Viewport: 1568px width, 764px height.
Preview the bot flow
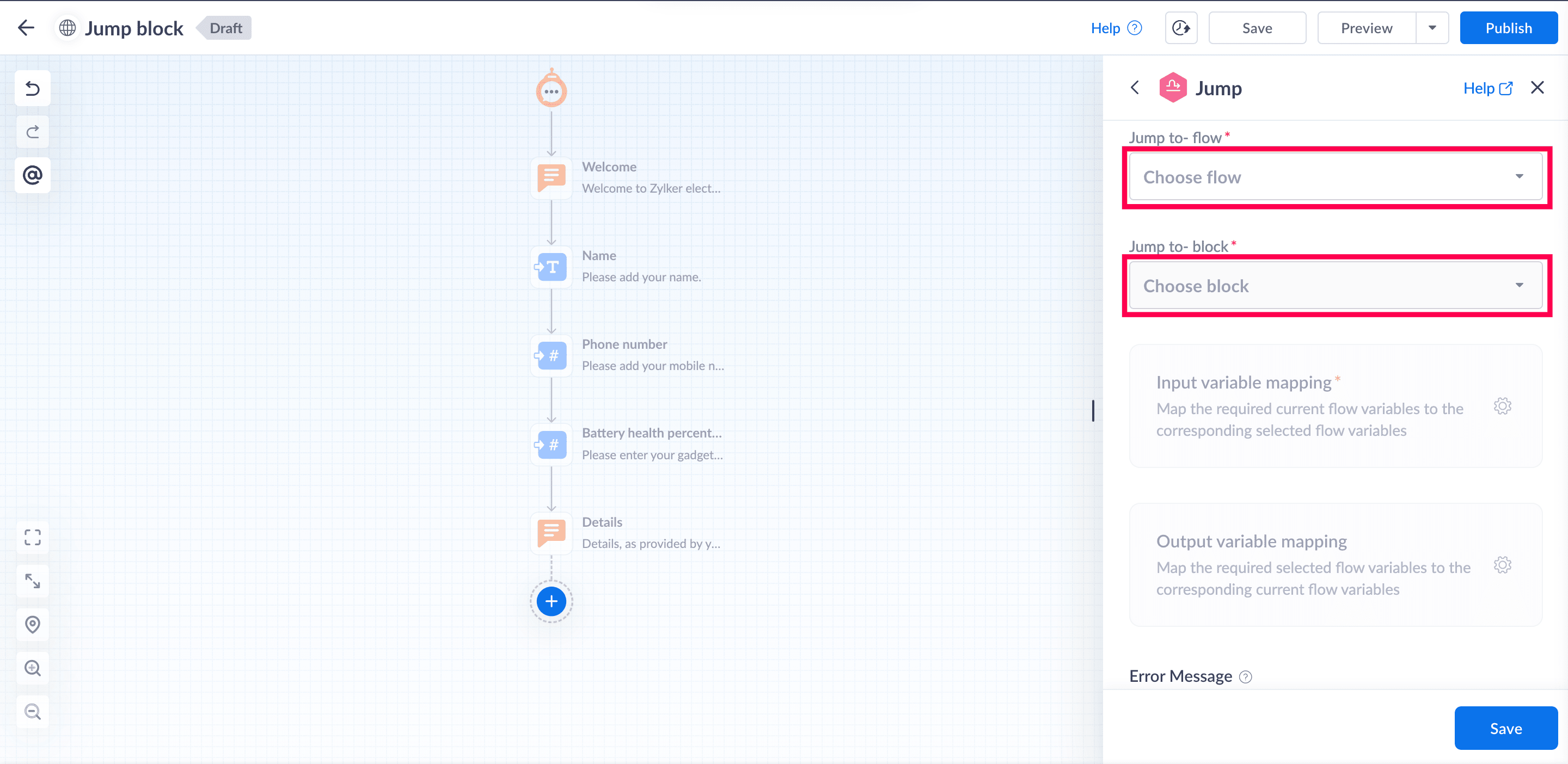click(1367, 28)
